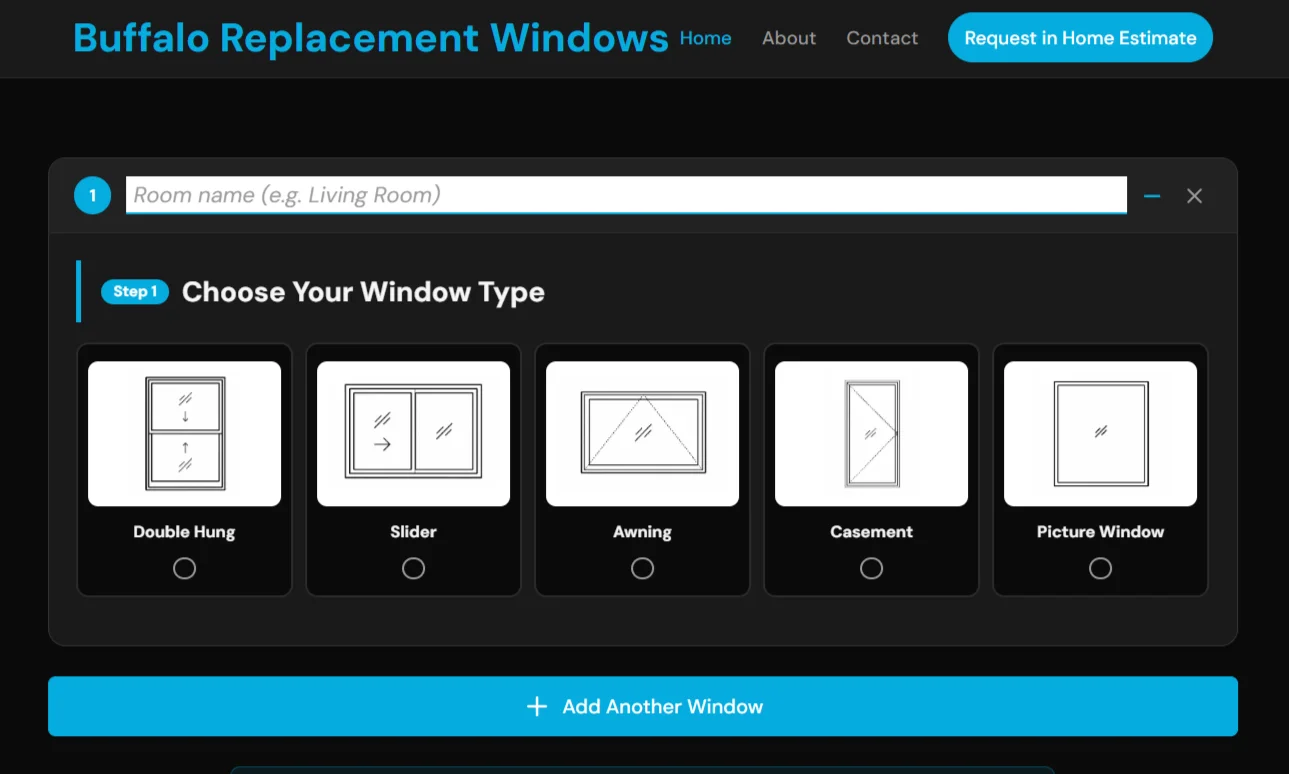Click the Slider label text
The image size is (1289, 774).
(x=413, y=532)
